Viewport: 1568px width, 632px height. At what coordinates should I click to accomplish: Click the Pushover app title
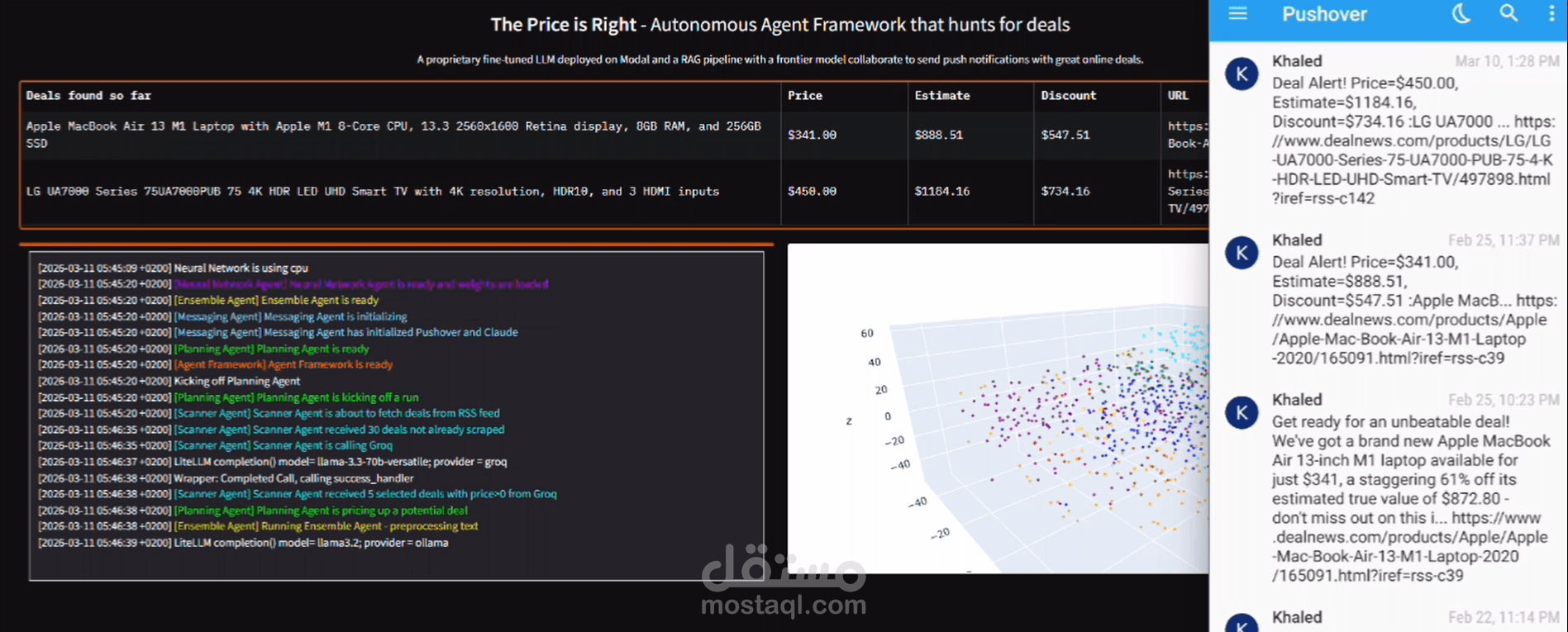pos(1324,14)
